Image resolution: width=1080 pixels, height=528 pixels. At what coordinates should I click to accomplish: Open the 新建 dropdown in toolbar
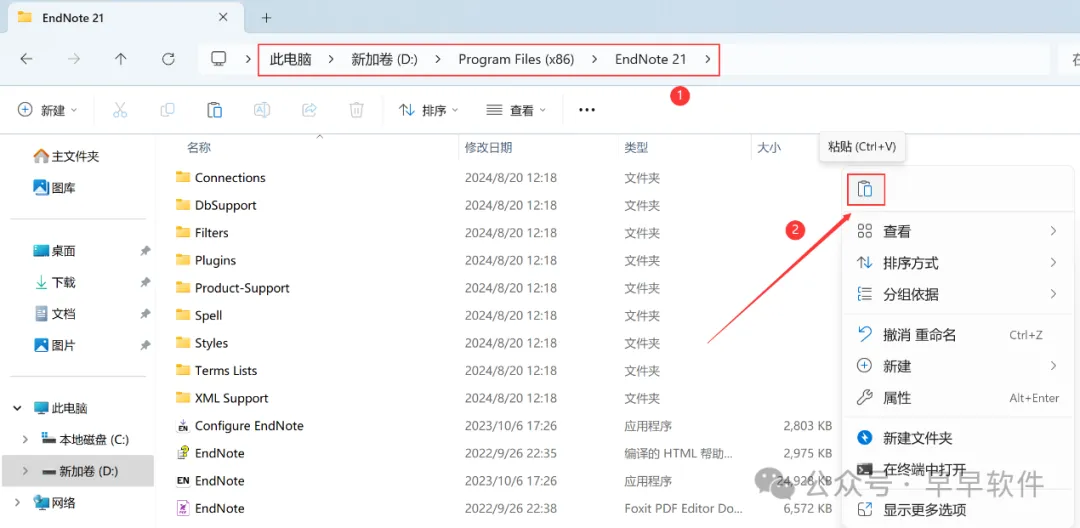click(48, 109)
